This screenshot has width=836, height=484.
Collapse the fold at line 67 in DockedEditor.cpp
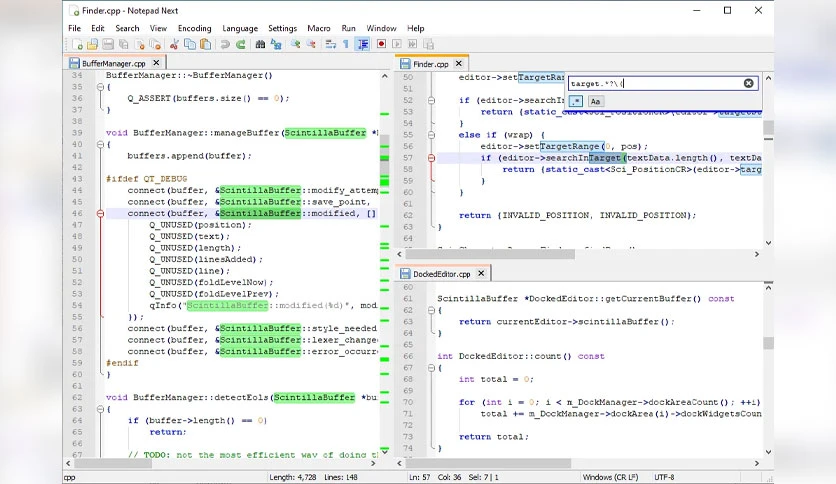click(431, 368)
